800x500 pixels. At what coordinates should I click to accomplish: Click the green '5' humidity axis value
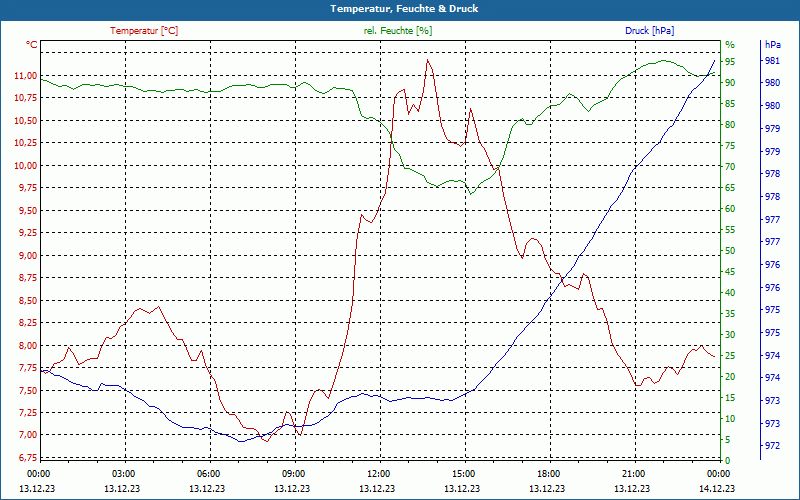728,440
